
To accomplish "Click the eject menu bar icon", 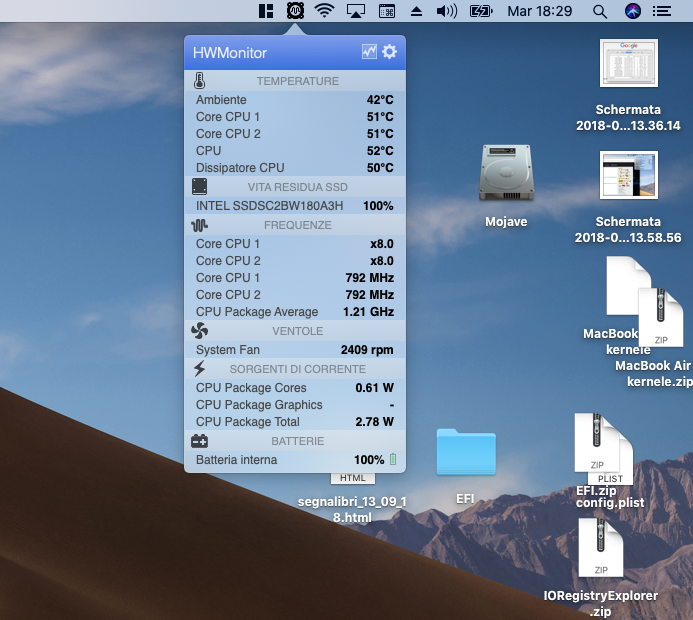I will (x=416, y=11).
